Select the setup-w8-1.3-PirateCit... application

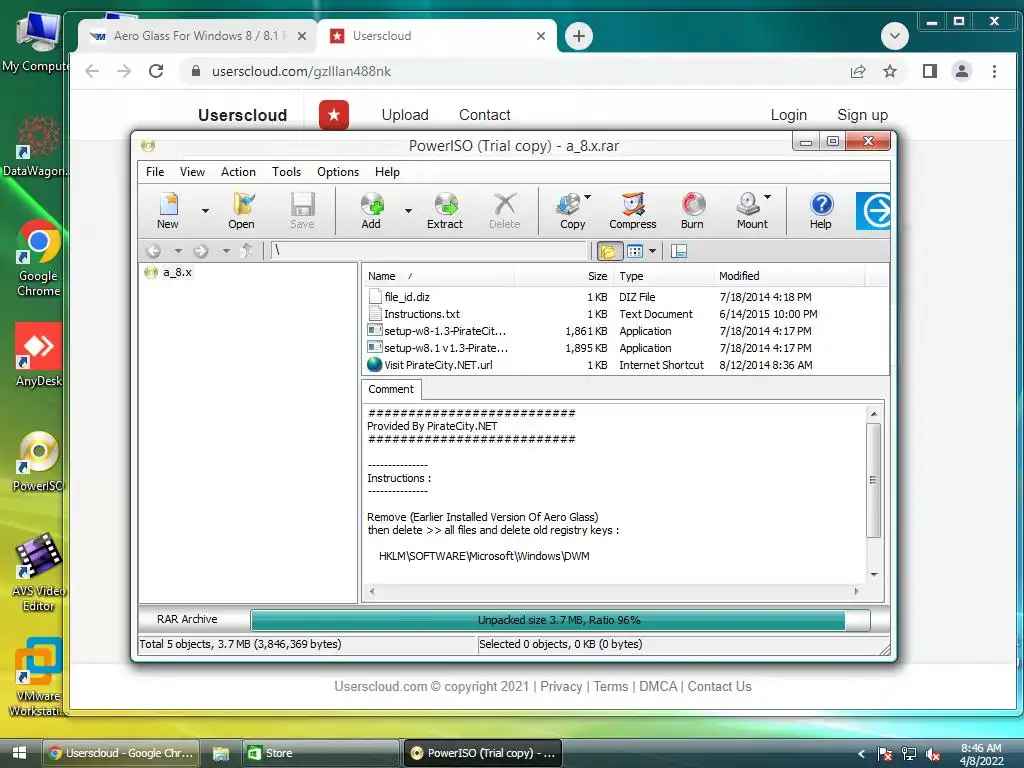coord(445,331)
